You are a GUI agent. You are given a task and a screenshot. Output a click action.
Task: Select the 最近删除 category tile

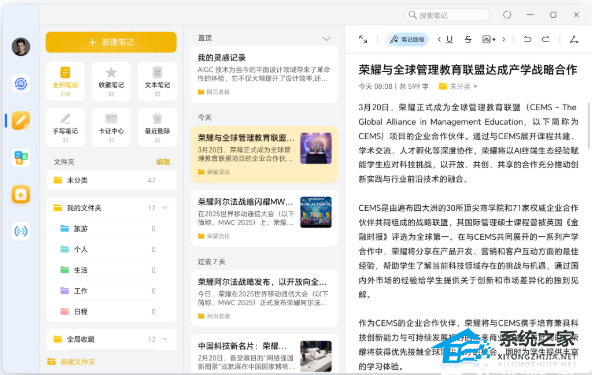pos(157,127)
